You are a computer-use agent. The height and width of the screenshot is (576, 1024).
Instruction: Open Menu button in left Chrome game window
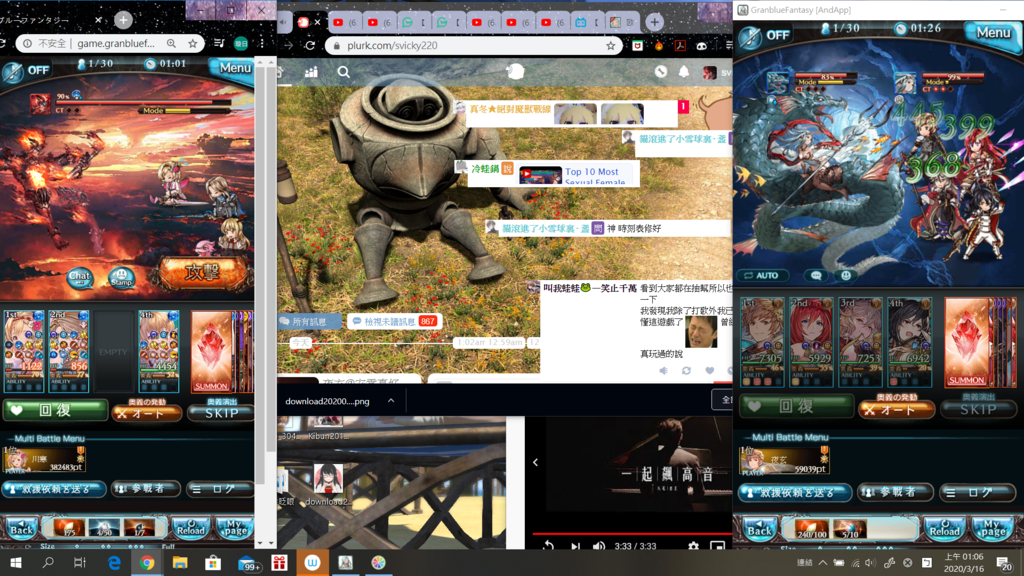coord(232,67)
